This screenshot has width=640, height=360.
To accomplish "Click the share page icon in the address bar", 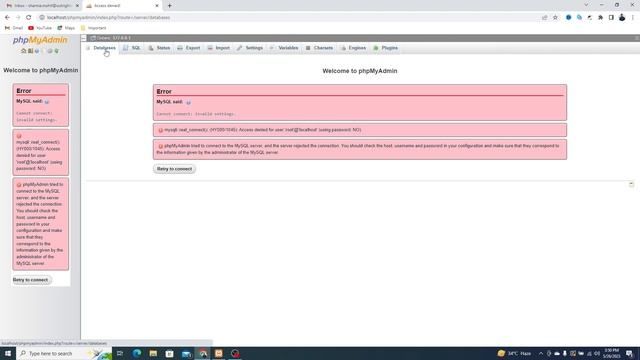I will [x=544, y=18].
